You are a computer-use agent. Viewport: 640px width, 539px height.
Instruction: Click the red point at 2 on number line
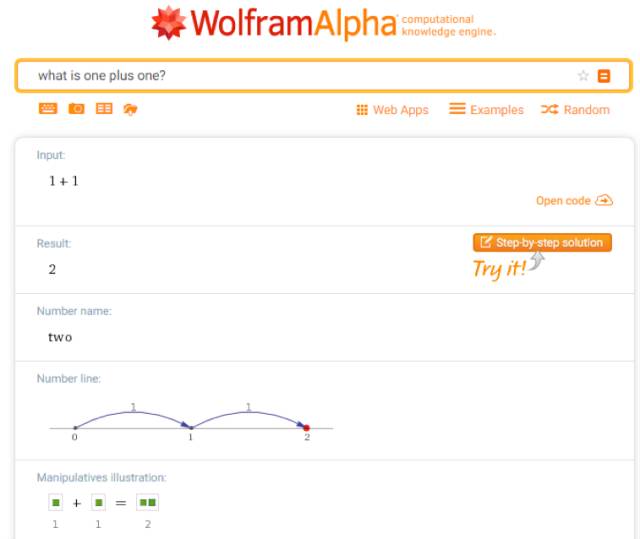(307, 428)
